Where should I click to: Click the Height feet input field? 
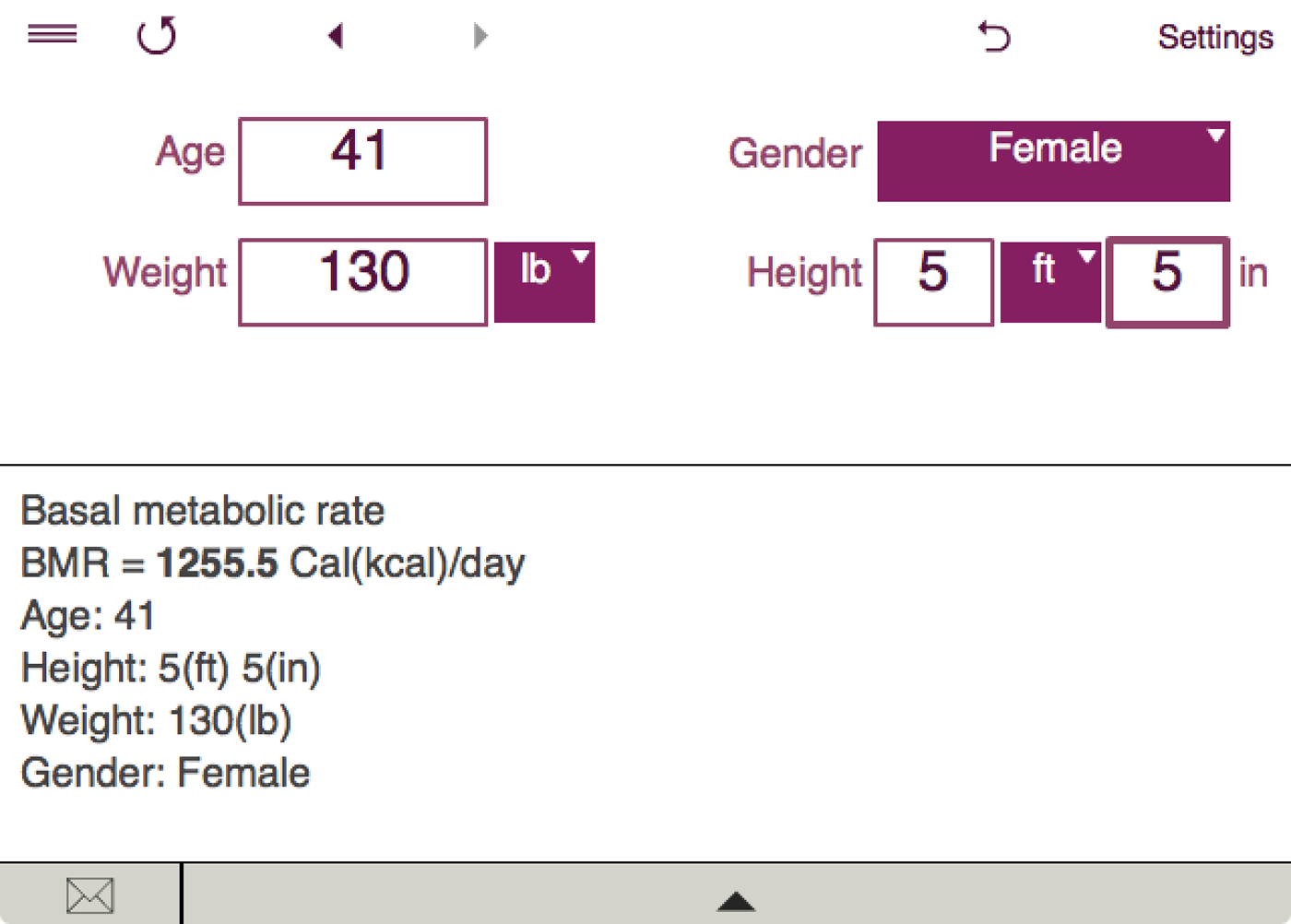(933, 281)
